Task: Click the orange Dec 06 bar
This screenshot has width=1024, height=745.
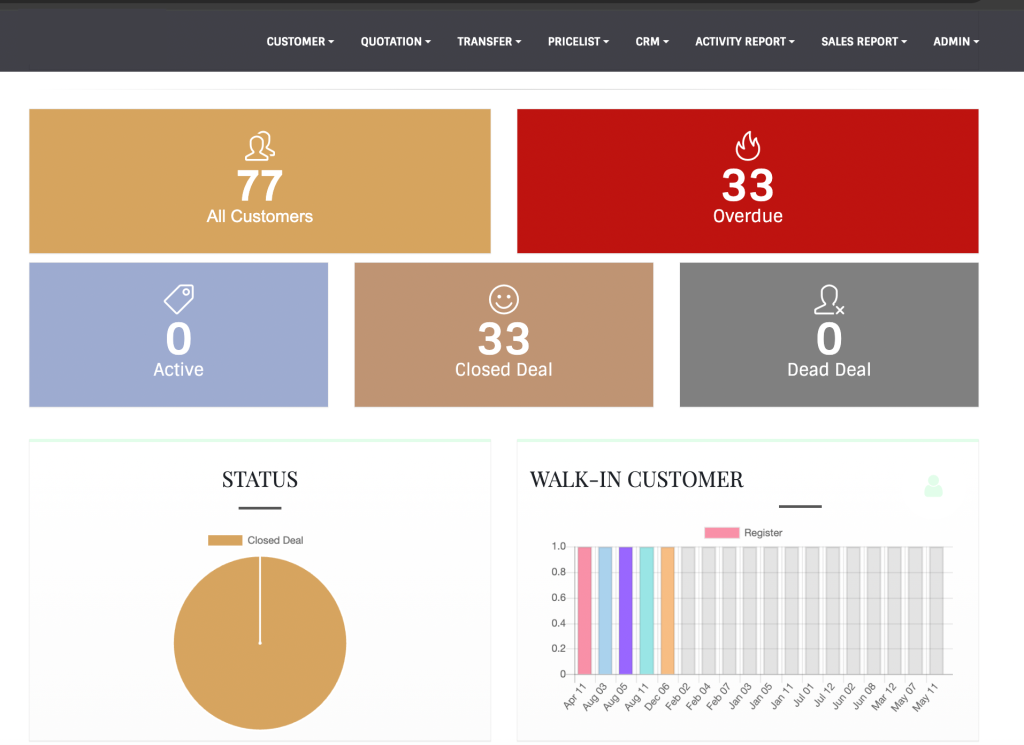Action: point(667,610)
